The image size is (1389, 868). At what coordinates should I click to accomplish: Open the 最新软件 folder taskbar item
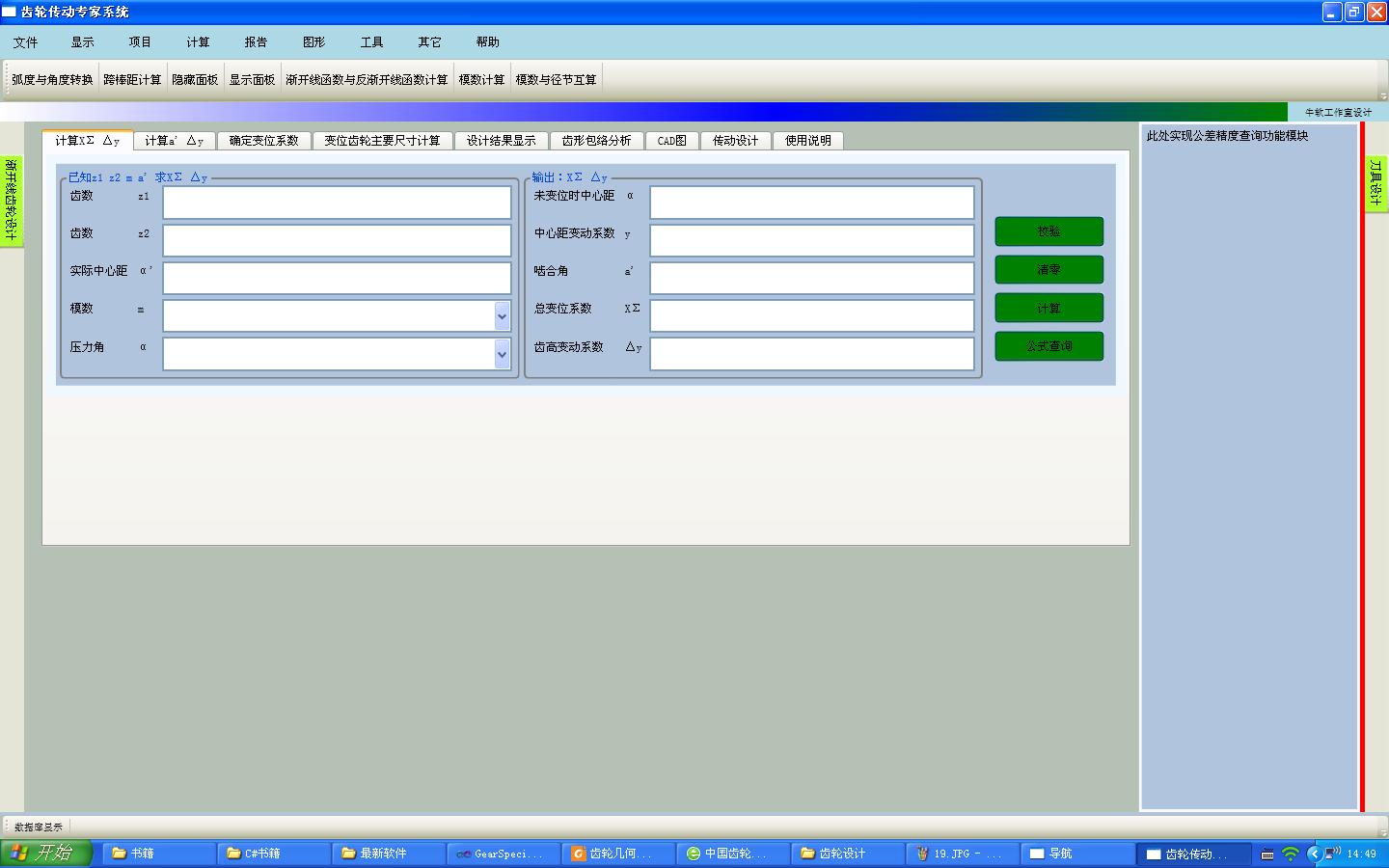(x=389, y=854)
